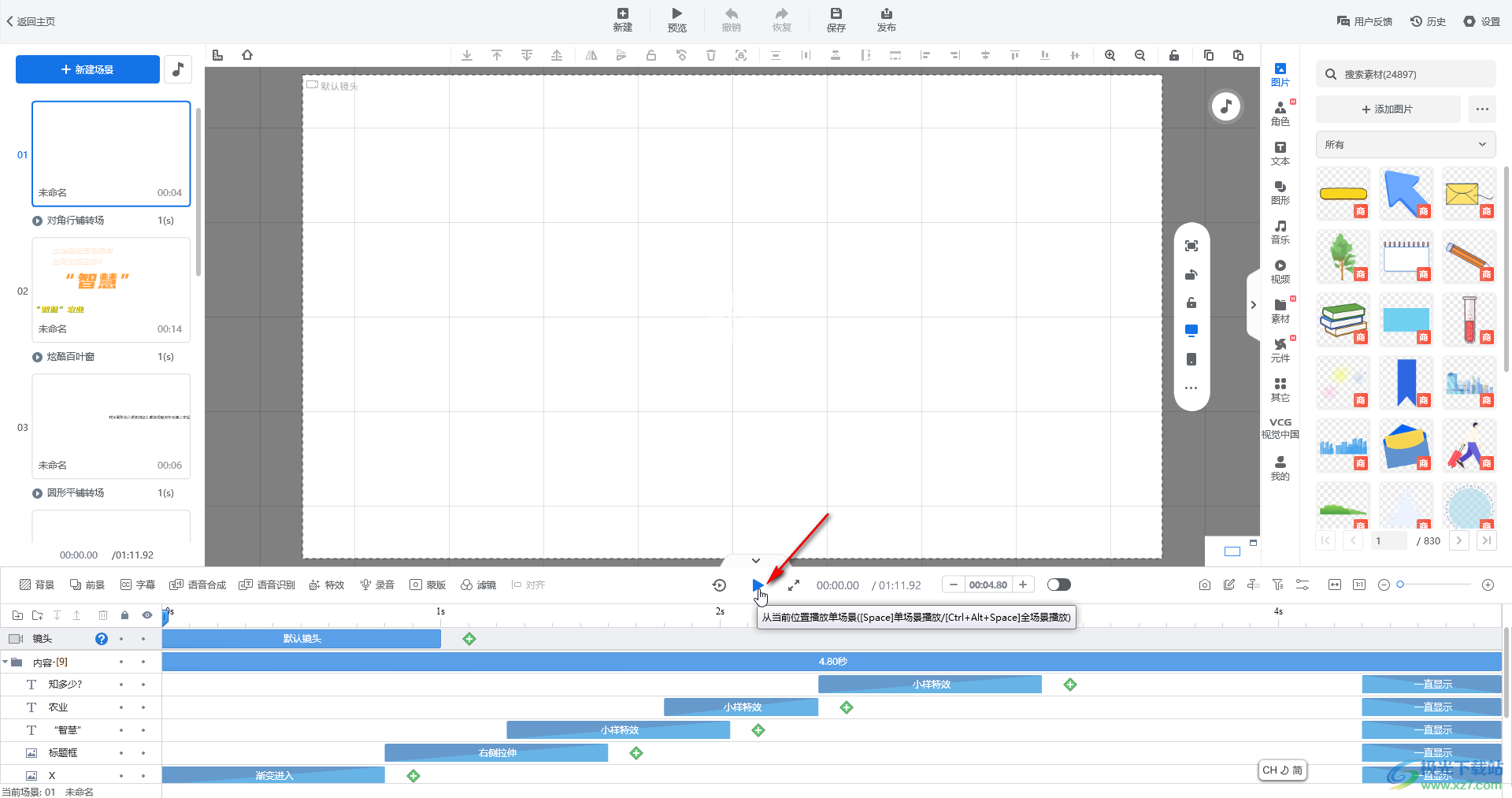The width and height of the screenshot is (1512, 798).
Task: Click the 镜头 help question mark icon
Action: (x=102, y=639)
